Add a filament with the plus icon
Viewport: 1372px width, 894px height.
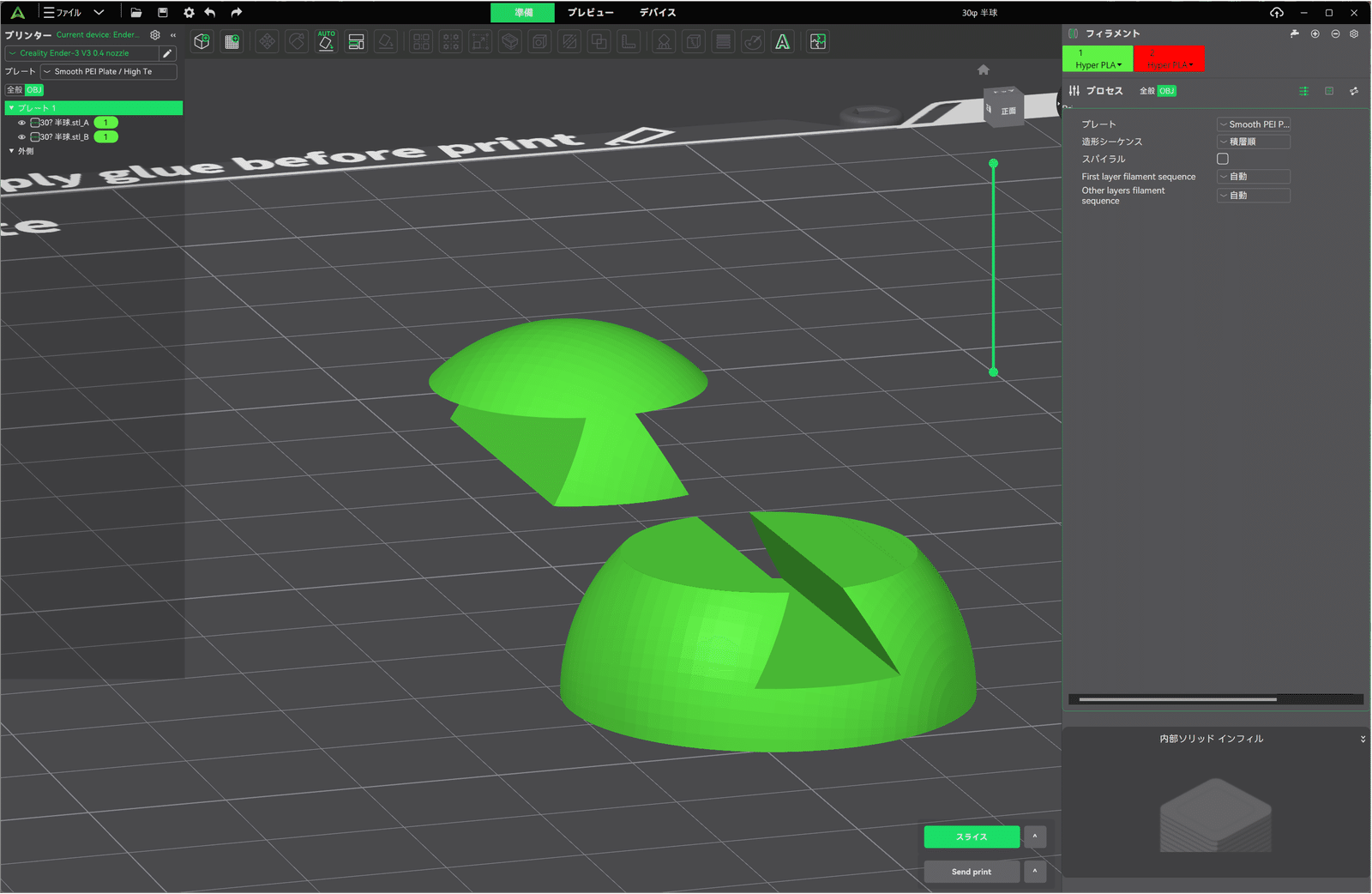point(1315,33)
